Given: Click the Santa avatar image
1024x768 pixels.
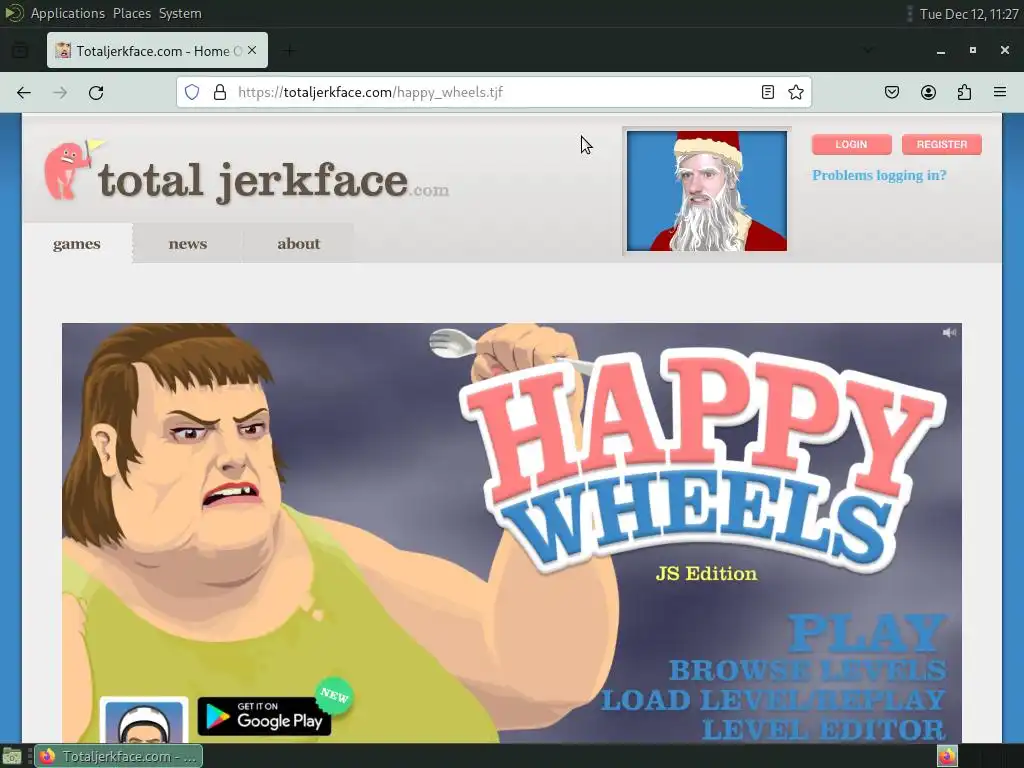Looking at the screenshot, I should pyautogui.click(x=707, y=191).
